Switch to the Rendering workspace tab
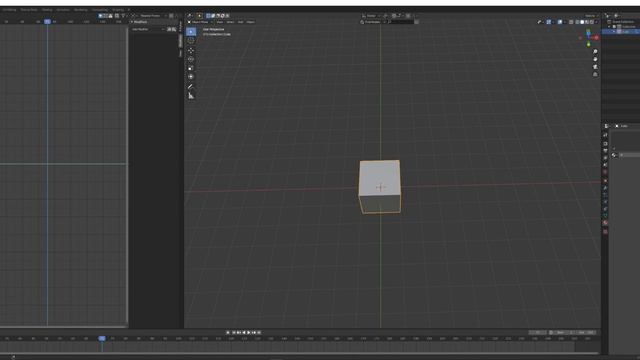640x360 pixels. pos(81,9)
